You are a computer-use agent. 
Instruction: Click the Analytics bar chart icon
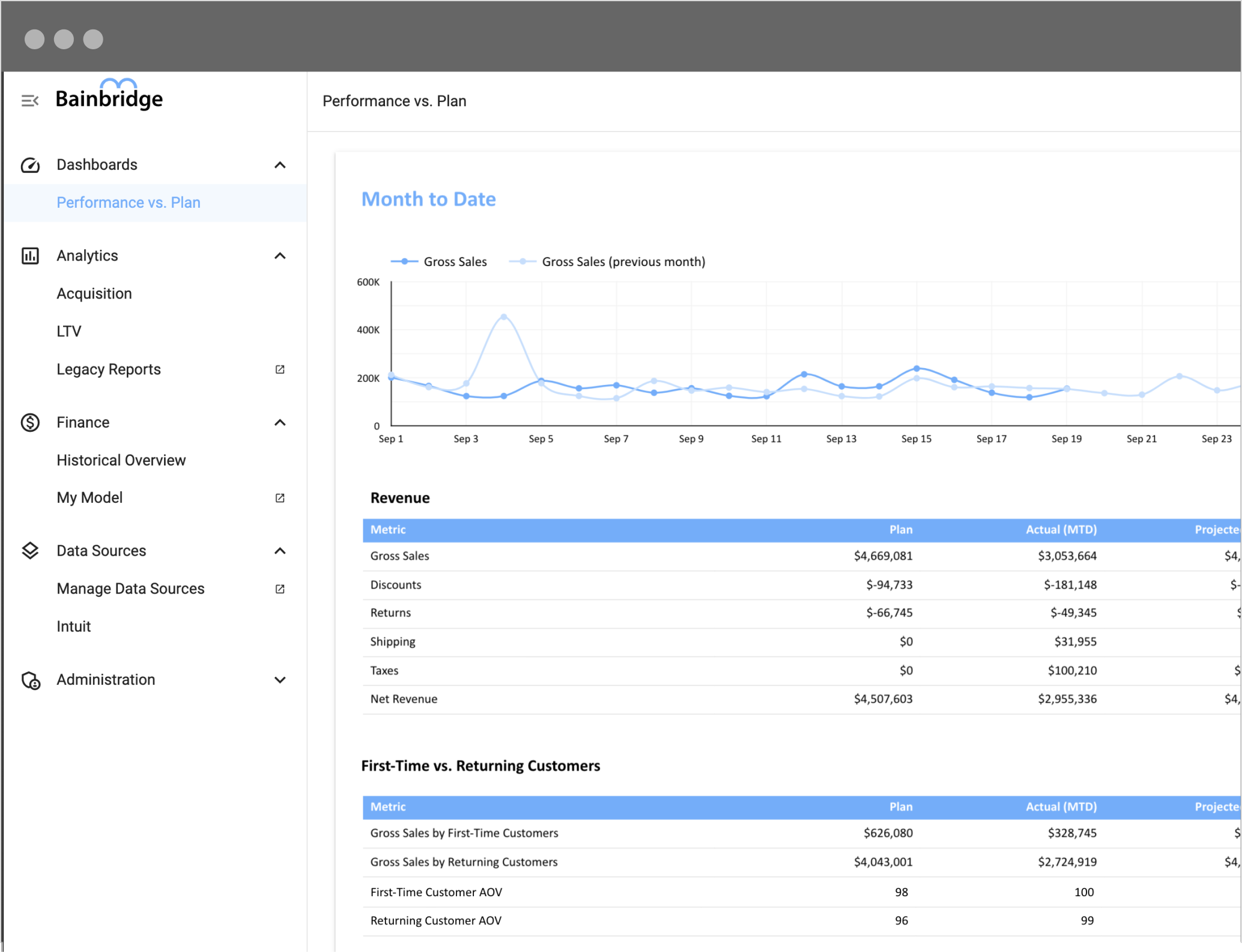[30, 256]
